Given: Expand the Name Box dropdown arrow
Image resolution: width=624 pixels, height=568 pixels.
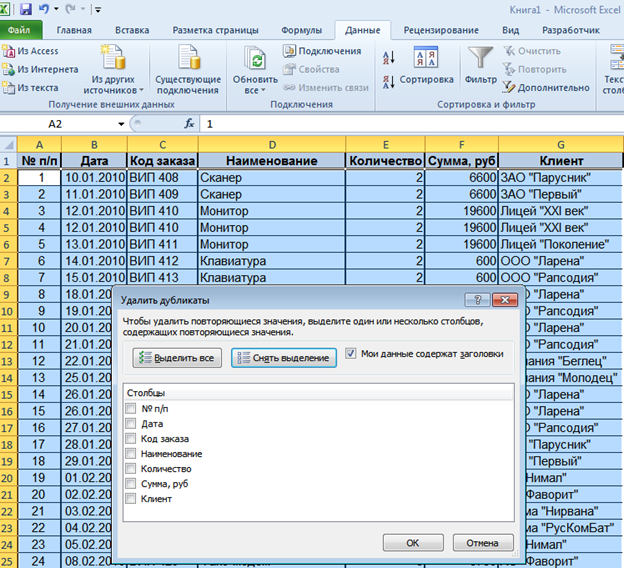Looking at the screenshot, I should pyautogui.click(x=122, y=124).
